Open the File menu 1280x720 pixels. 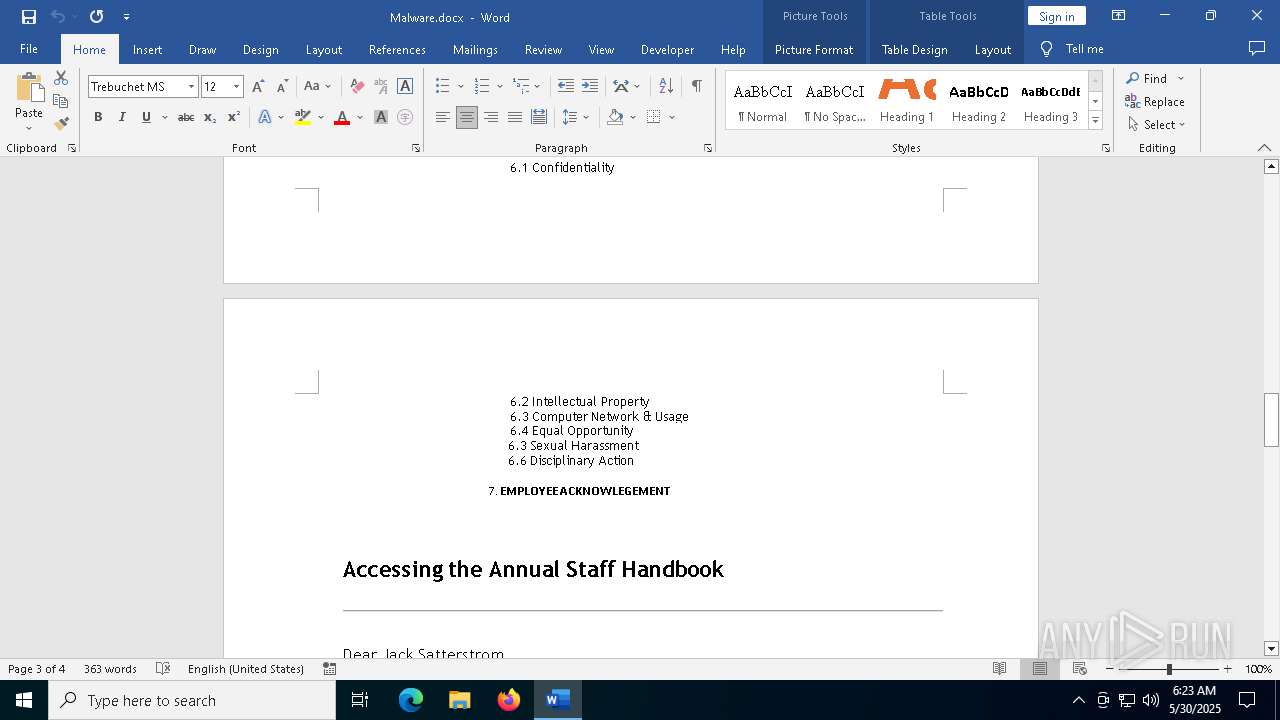pyautogui.click(x=29, y=49)
